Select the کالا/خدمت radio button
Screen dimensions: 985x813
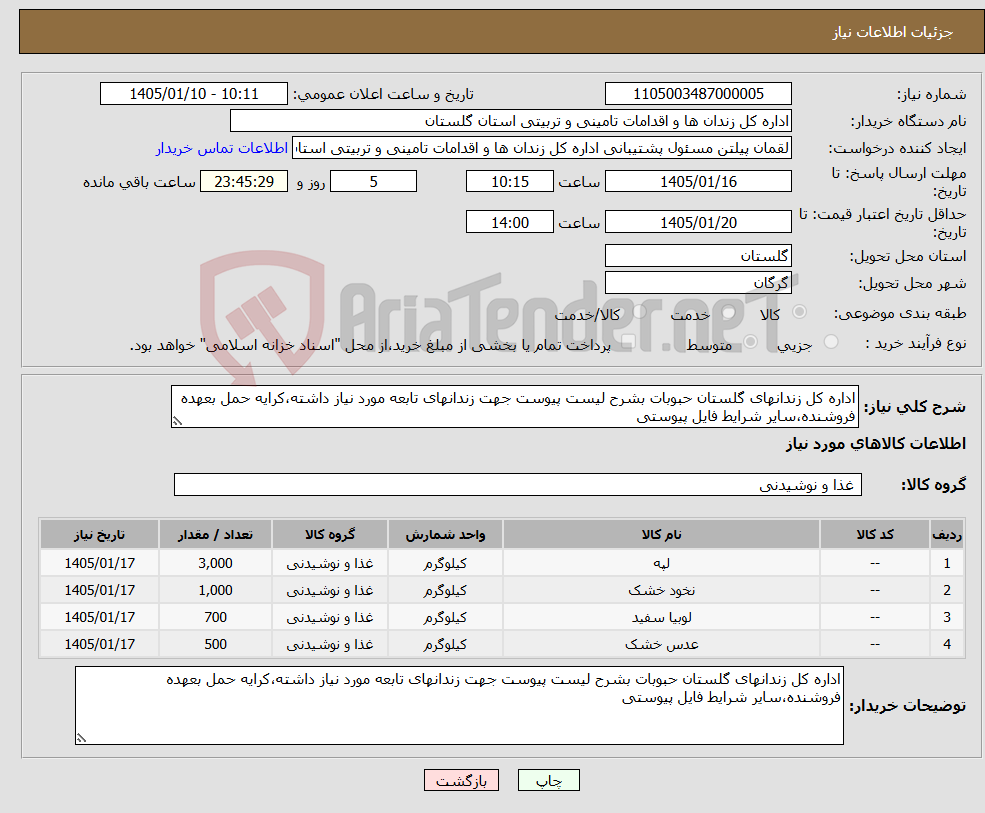[x=639, y=312]
